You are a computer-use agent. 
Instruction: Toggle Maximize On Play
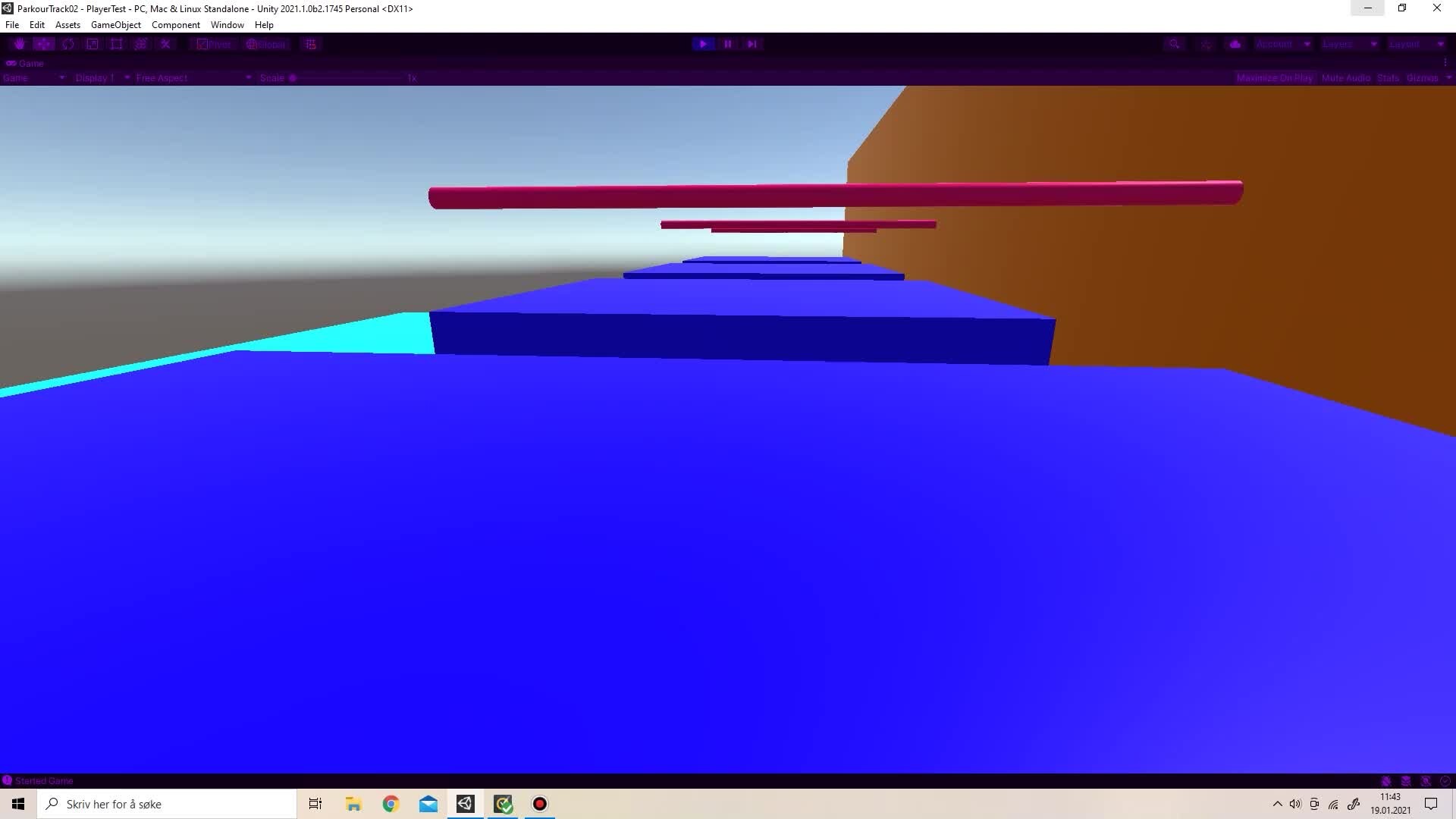pyautogui.click(x=1275, y=77)
